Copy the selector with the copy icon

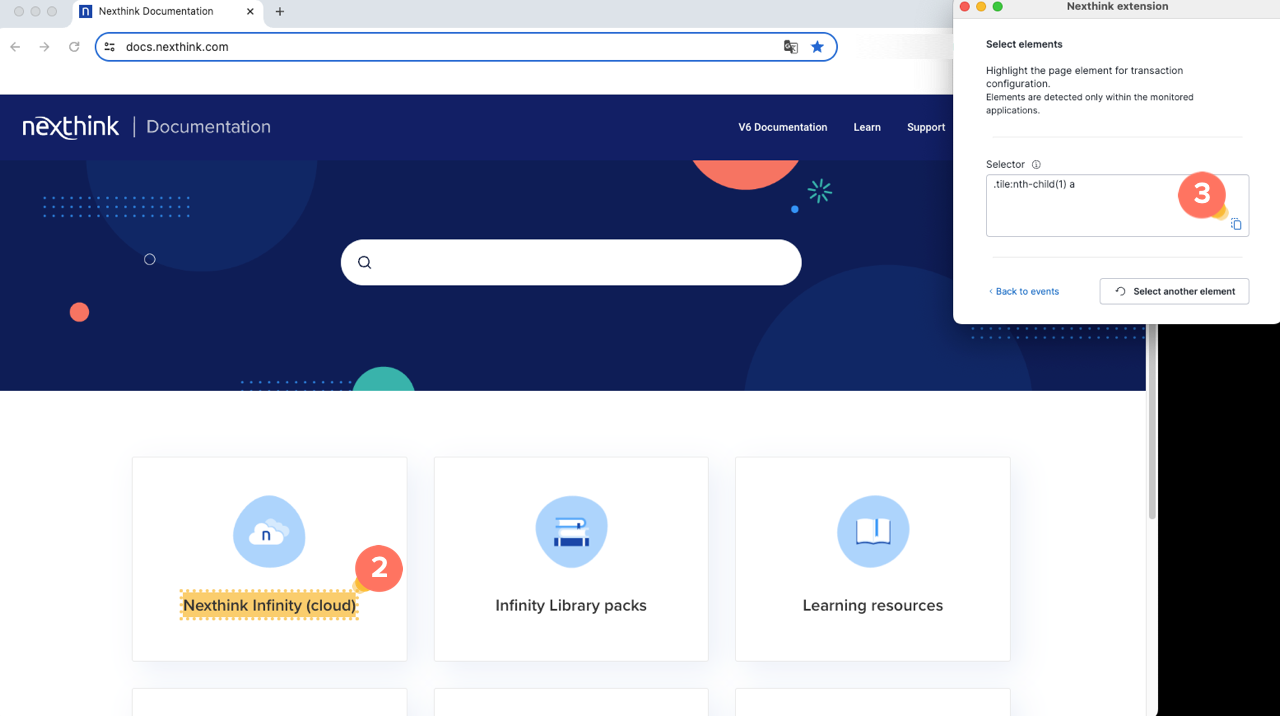[x=1236, y=224]
